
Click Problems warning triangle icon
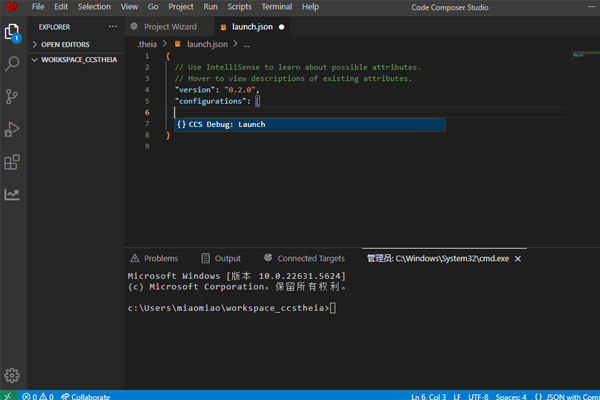tap(135, 258)
